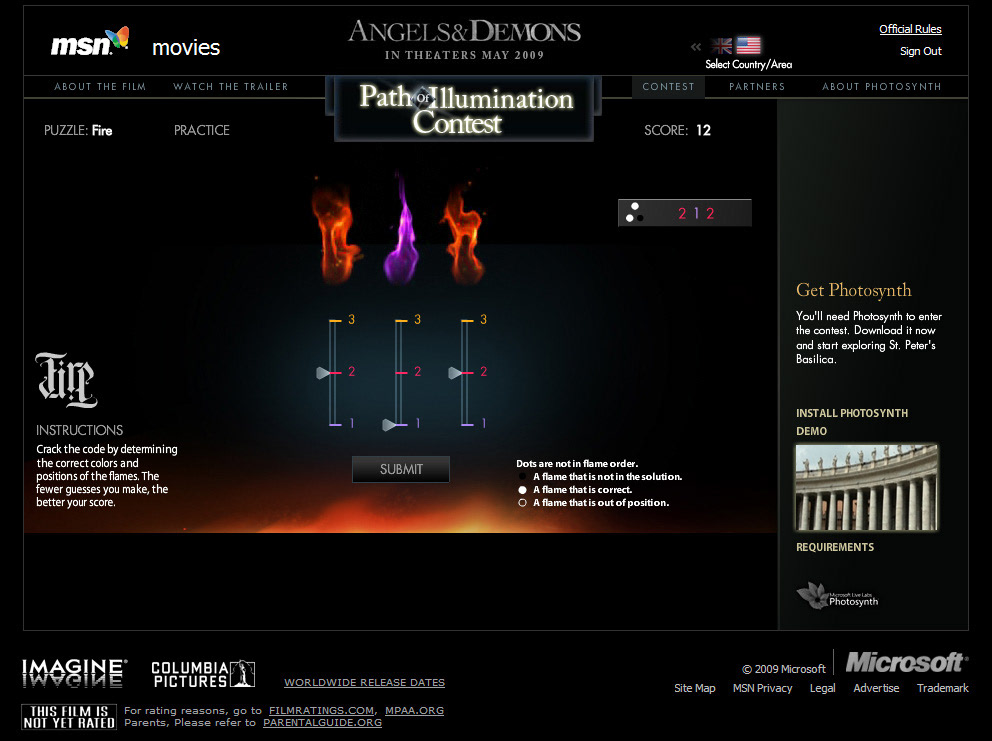
Task: Open the Photosynth Demo link
Action: tap(811, 431)
